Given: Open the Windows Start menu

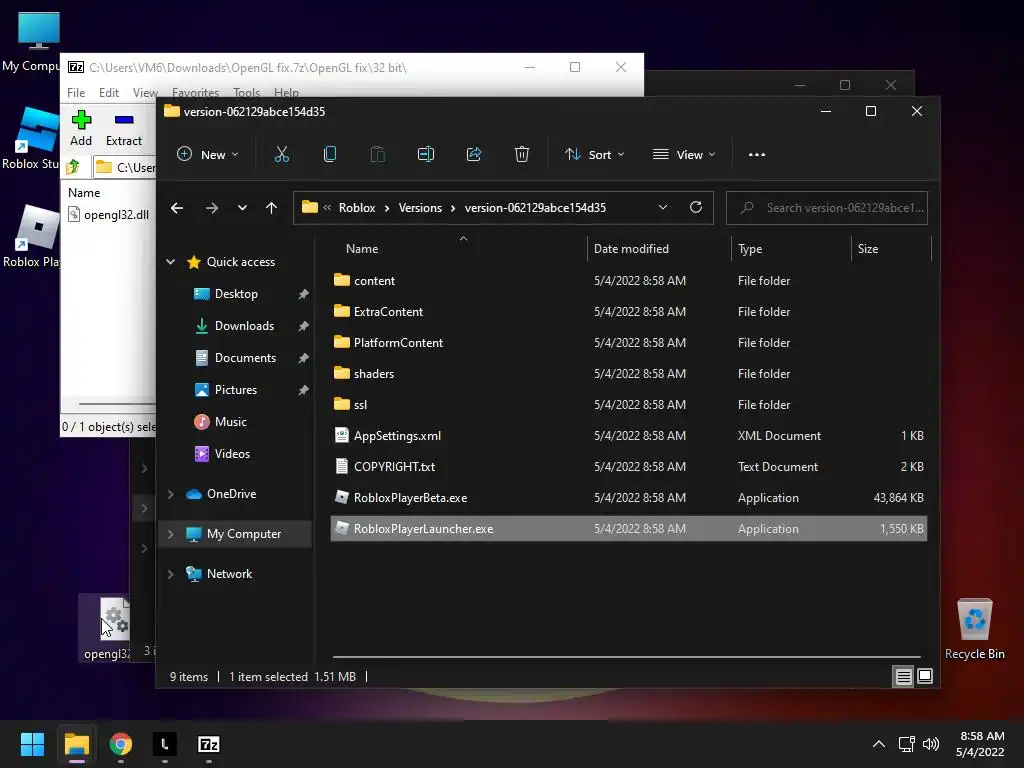Looking at the screenshot, I should (x=32, y=744).
